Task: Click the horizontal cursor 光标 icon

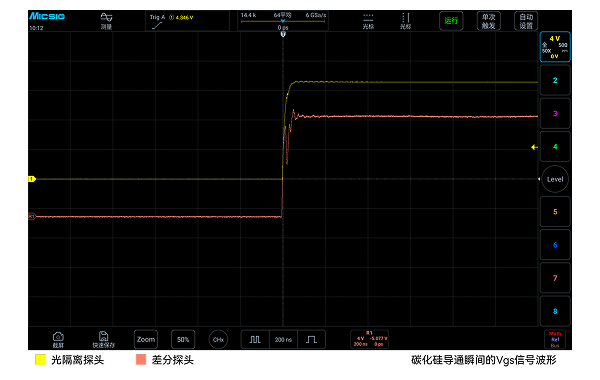Action: [x=368, y=21]
